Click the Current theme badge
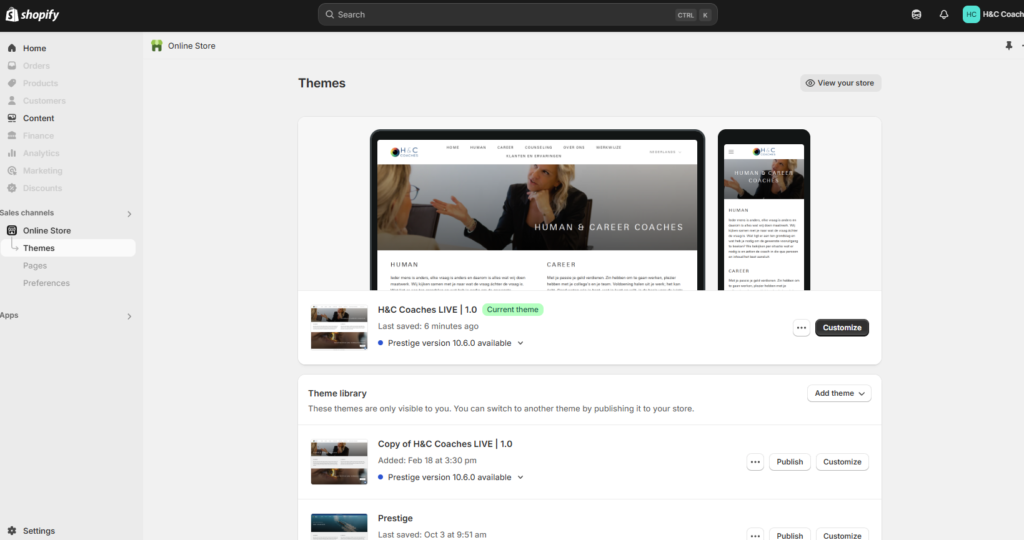The image size is (1024, 540). [513, 310]
